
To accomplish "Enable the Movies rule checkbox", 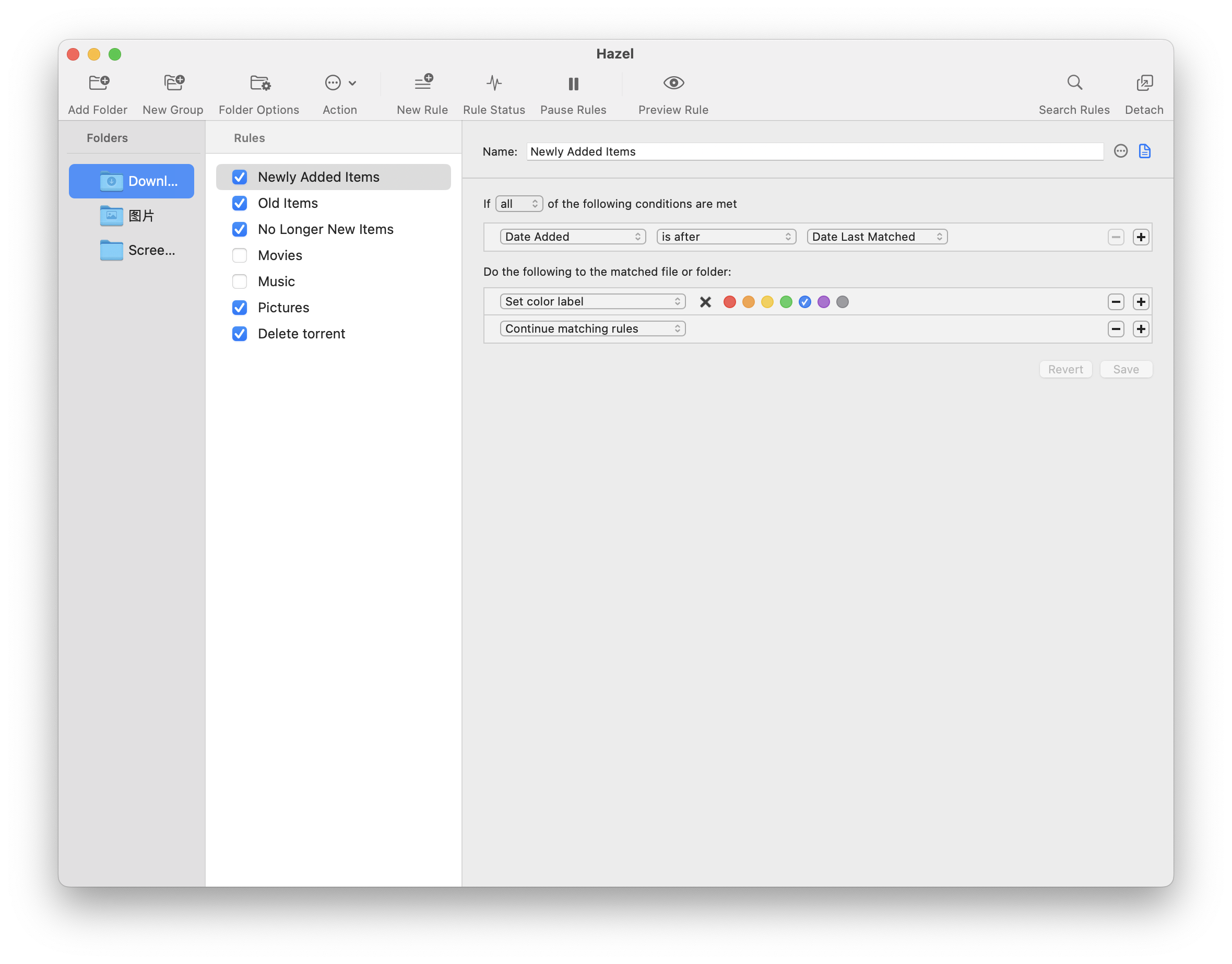I will (x=240, y=256).
